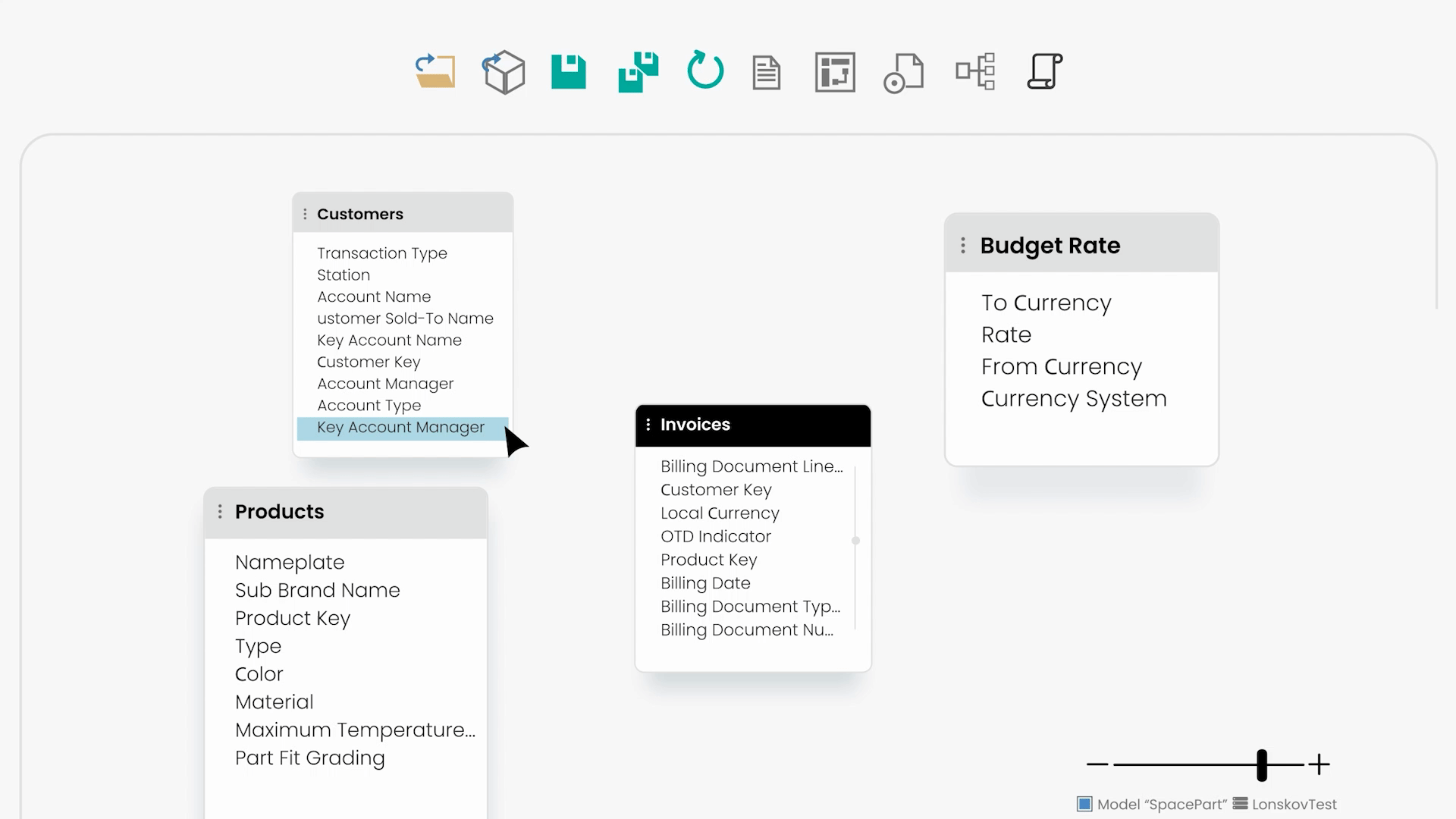Select Billing Document Line column in Invoices

[x=752, y=467]
